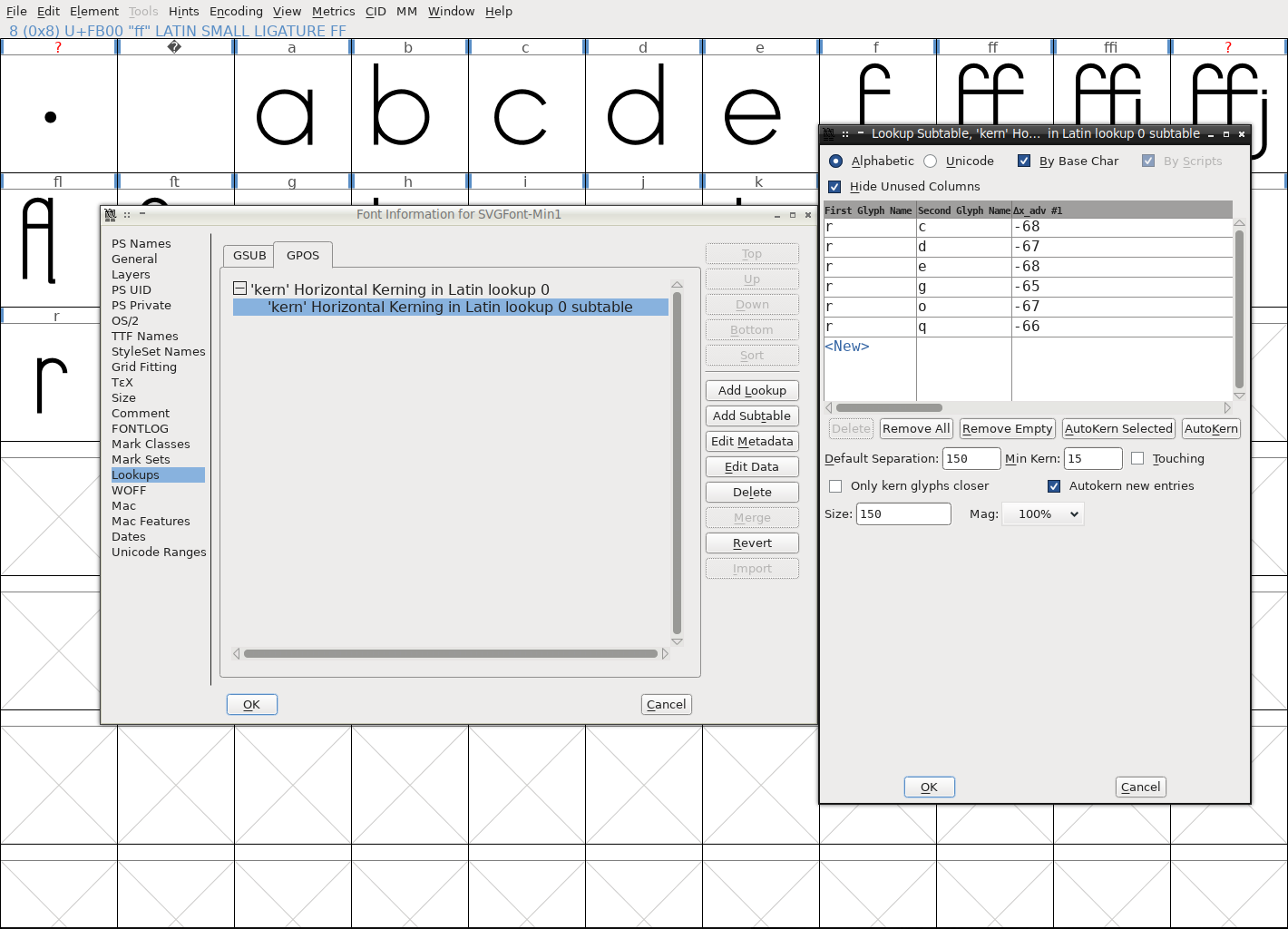Screen dimensions: 1288x929
Task: Open the Element menu
Action: (x=94, y=11)
